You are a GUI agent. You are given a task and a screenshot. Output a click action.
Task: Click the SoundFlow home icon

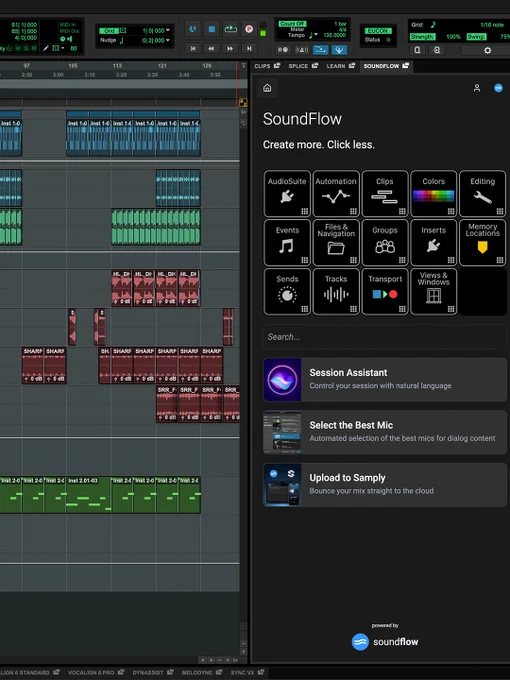tap(267, 88)
